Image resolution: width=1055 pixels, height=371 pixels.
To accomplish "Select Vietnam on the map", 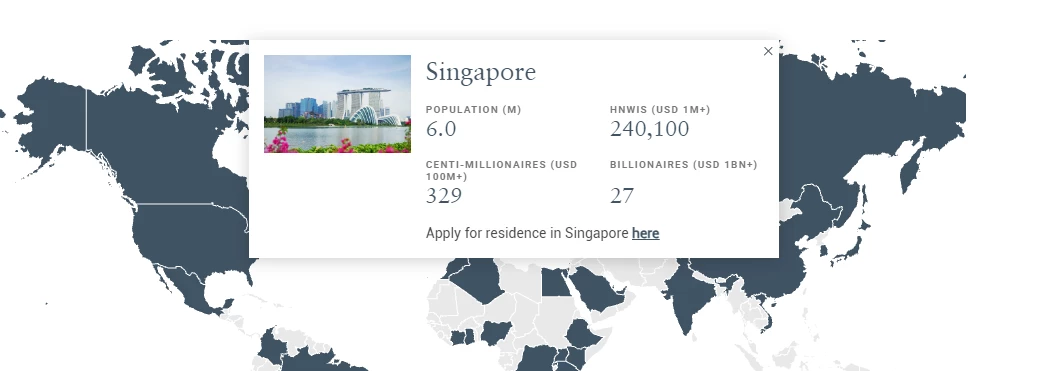I will click(766, 316).
